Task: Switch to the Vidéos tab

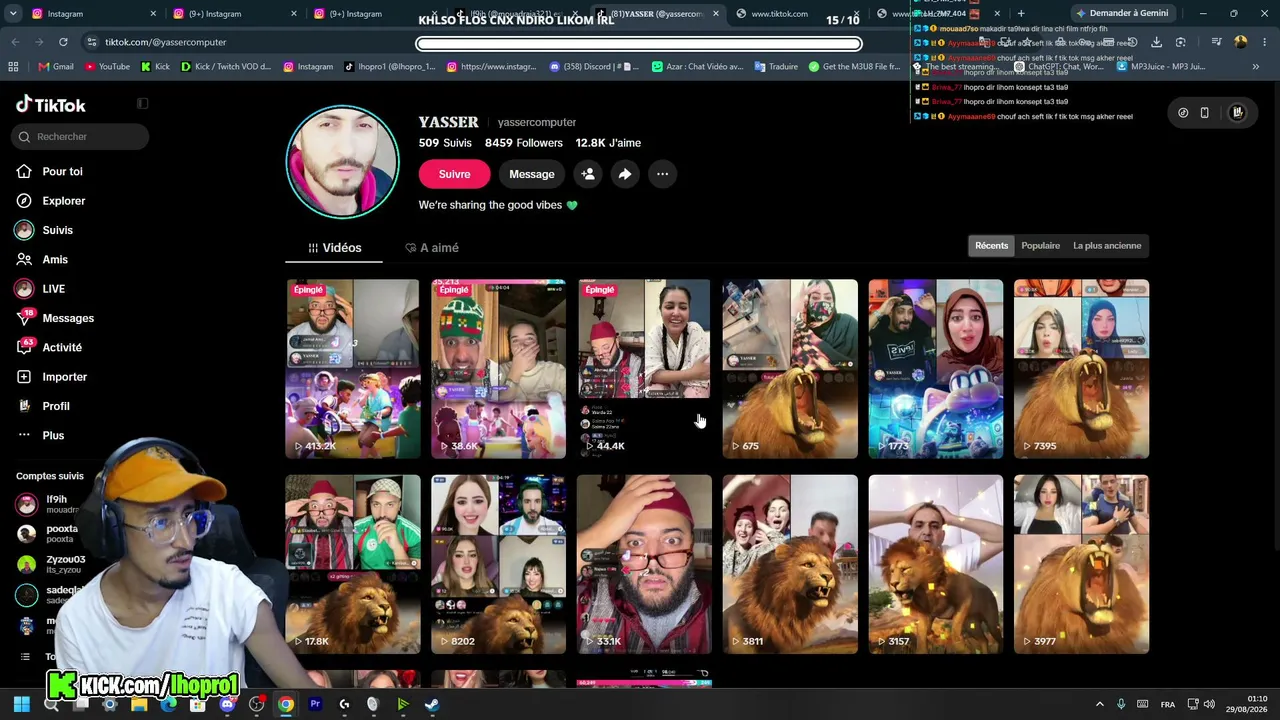Action: point(334,248)
